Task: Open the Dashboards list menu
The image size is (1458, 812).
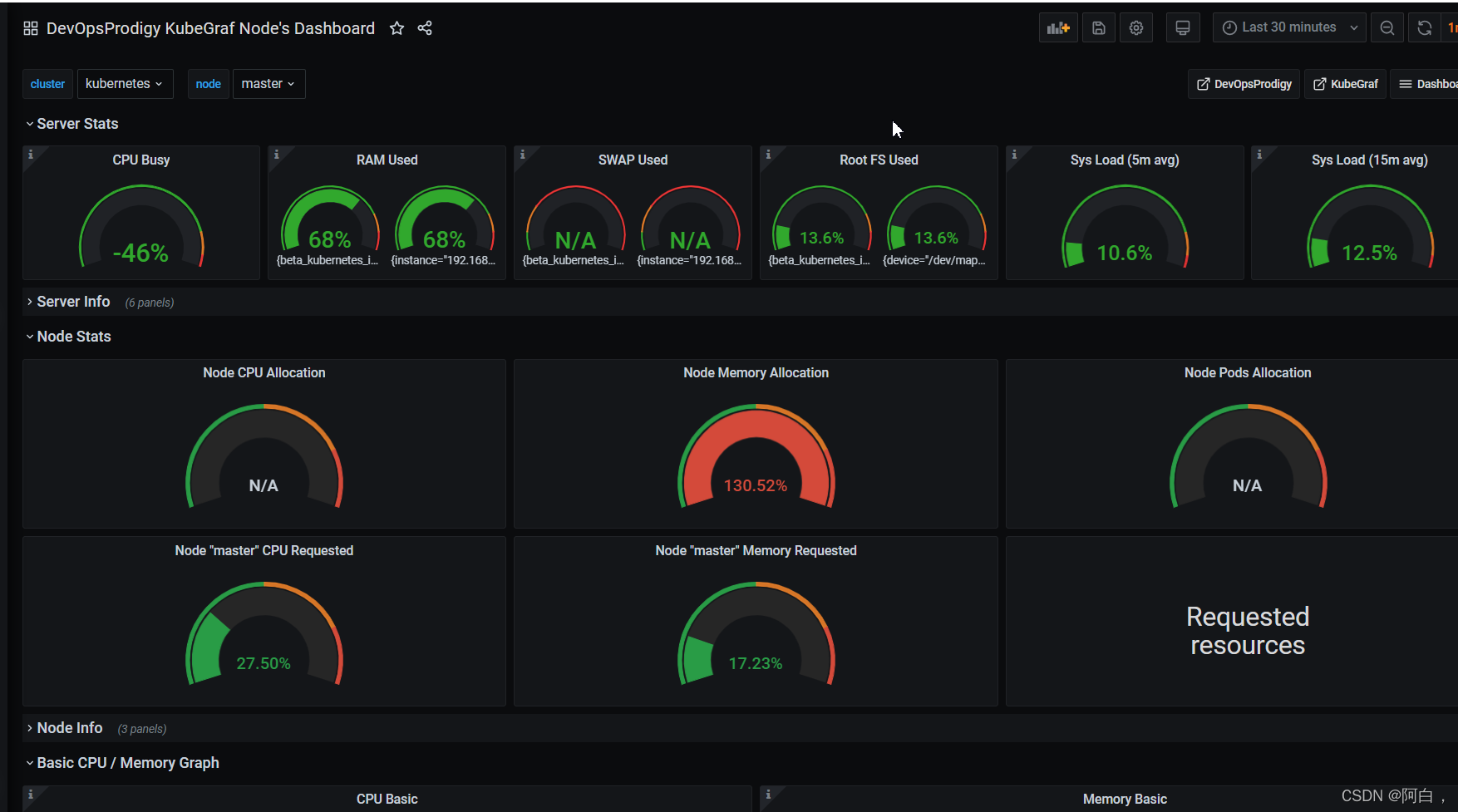Action: [1425, 84]
